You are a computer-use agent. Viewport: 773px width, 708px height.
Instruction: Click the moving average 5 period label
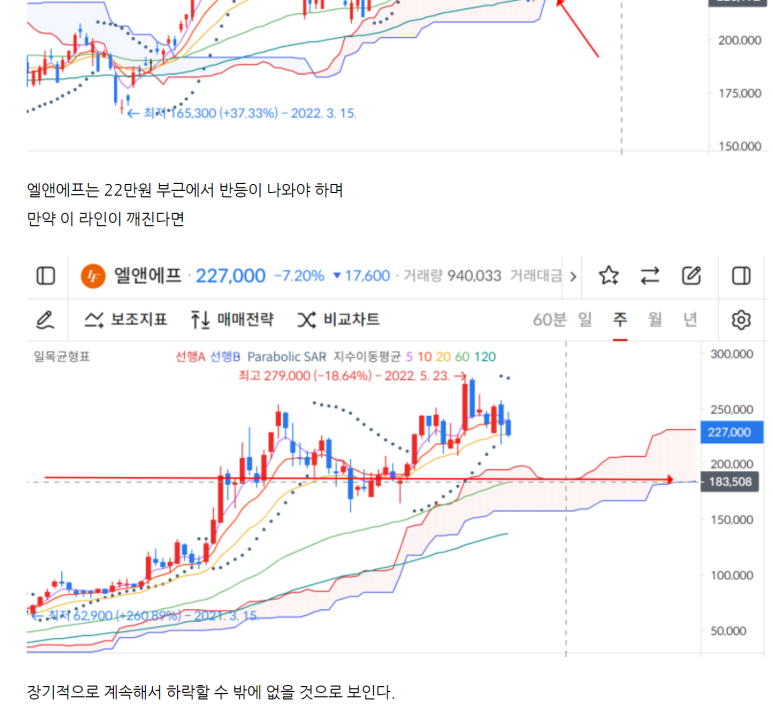click(x=409, y=356)
